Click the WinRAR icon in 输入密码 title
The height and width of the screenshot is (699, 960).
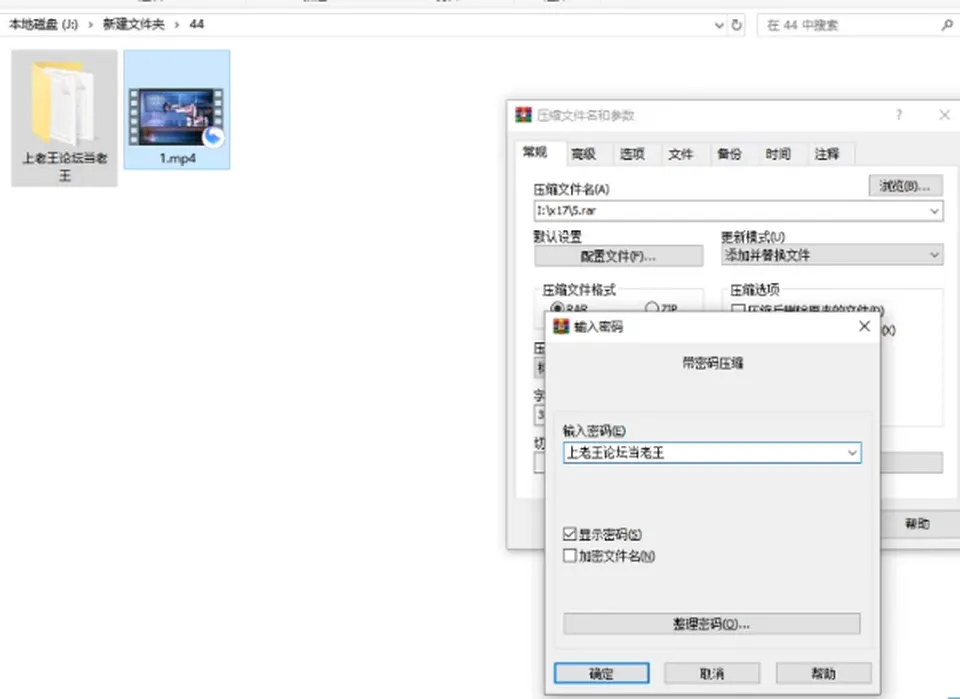coord(561,326)
